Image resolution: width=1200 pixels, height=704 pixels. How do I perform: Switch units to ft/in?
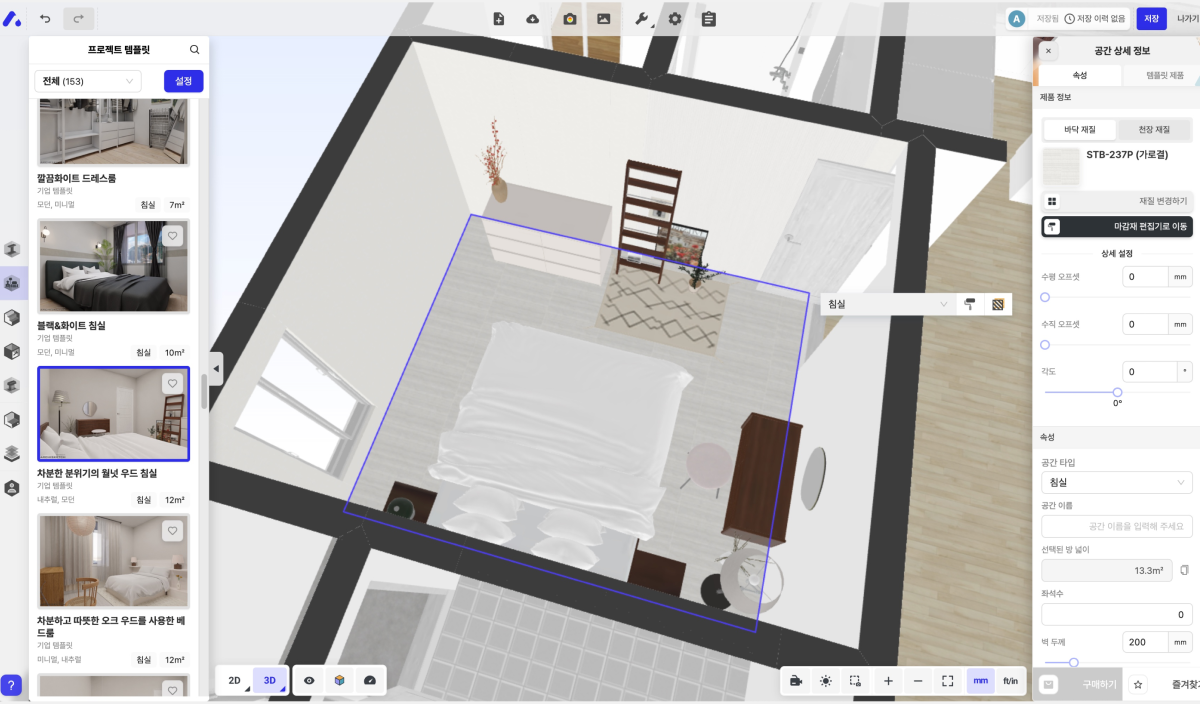click(1010, 680)
